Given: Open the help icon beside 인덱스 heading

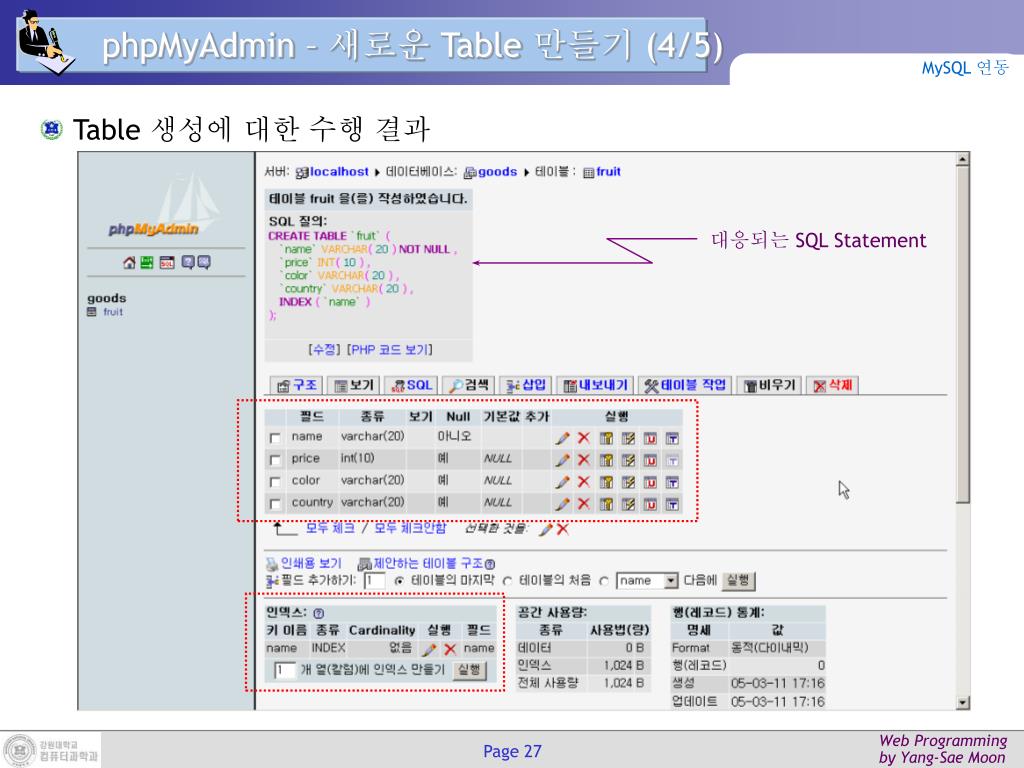Looking at the screenshot, I should coord(319,613).
